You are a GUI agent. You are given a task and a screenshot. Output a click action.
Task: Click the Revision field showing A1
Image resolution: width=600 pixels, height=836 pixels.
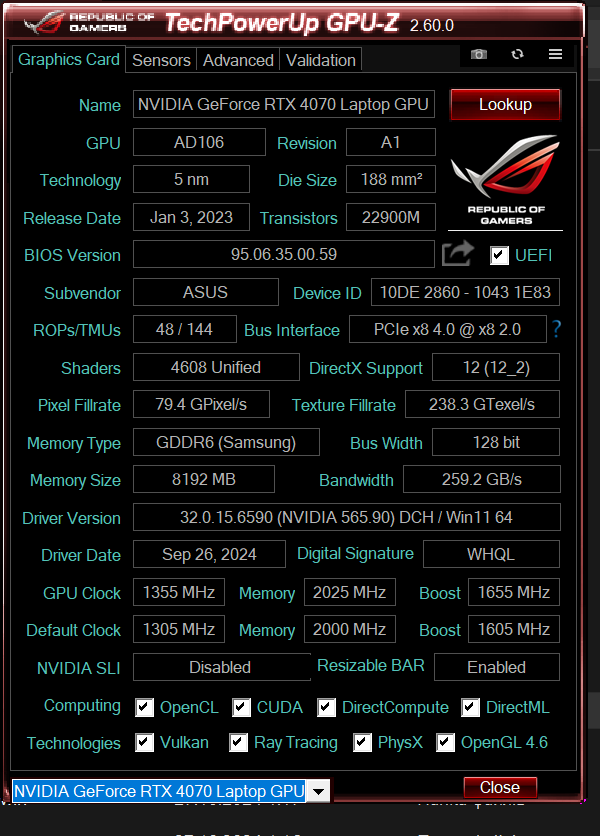pyautogui.click(x=390, y=142)
